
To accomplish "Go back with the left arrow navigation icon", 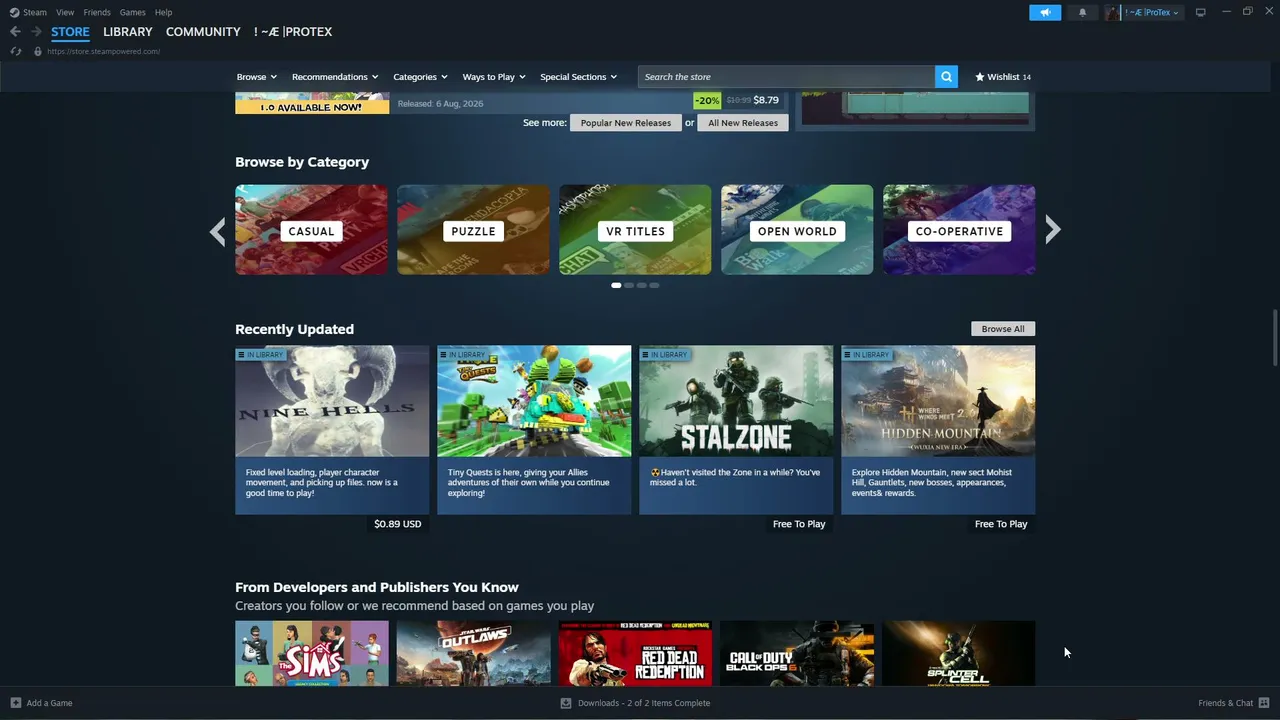I will pyautogui.click(x=15, y=32).
